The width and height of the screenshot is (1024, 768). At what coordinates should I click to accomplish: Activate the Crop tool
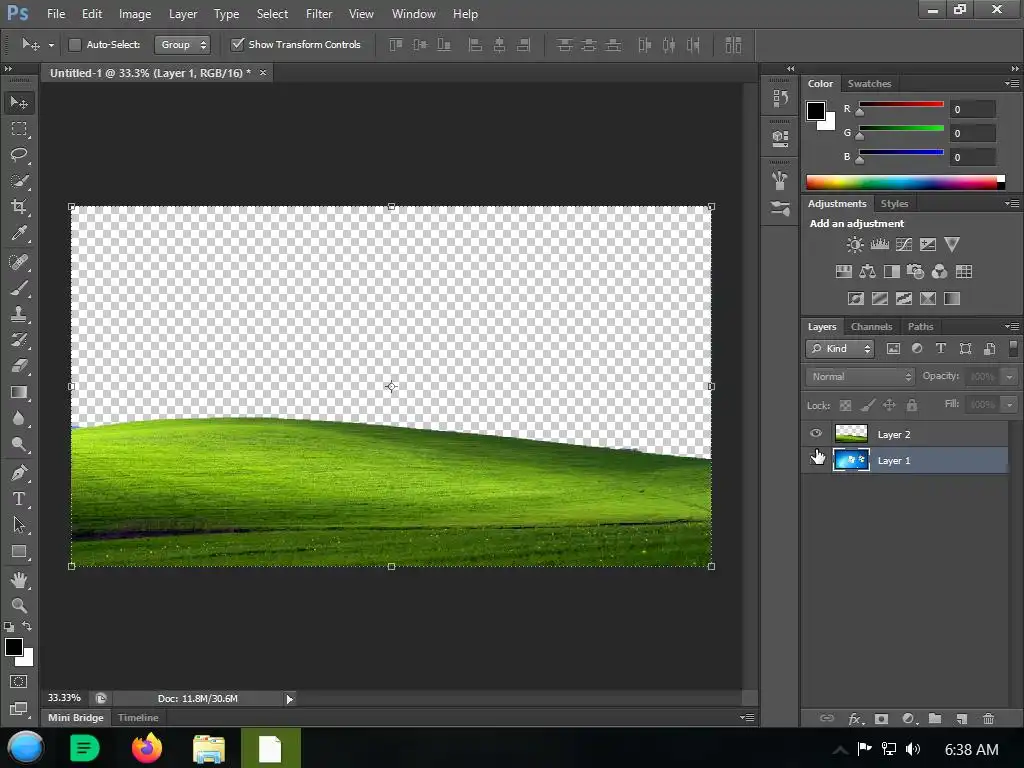(19, 207)
